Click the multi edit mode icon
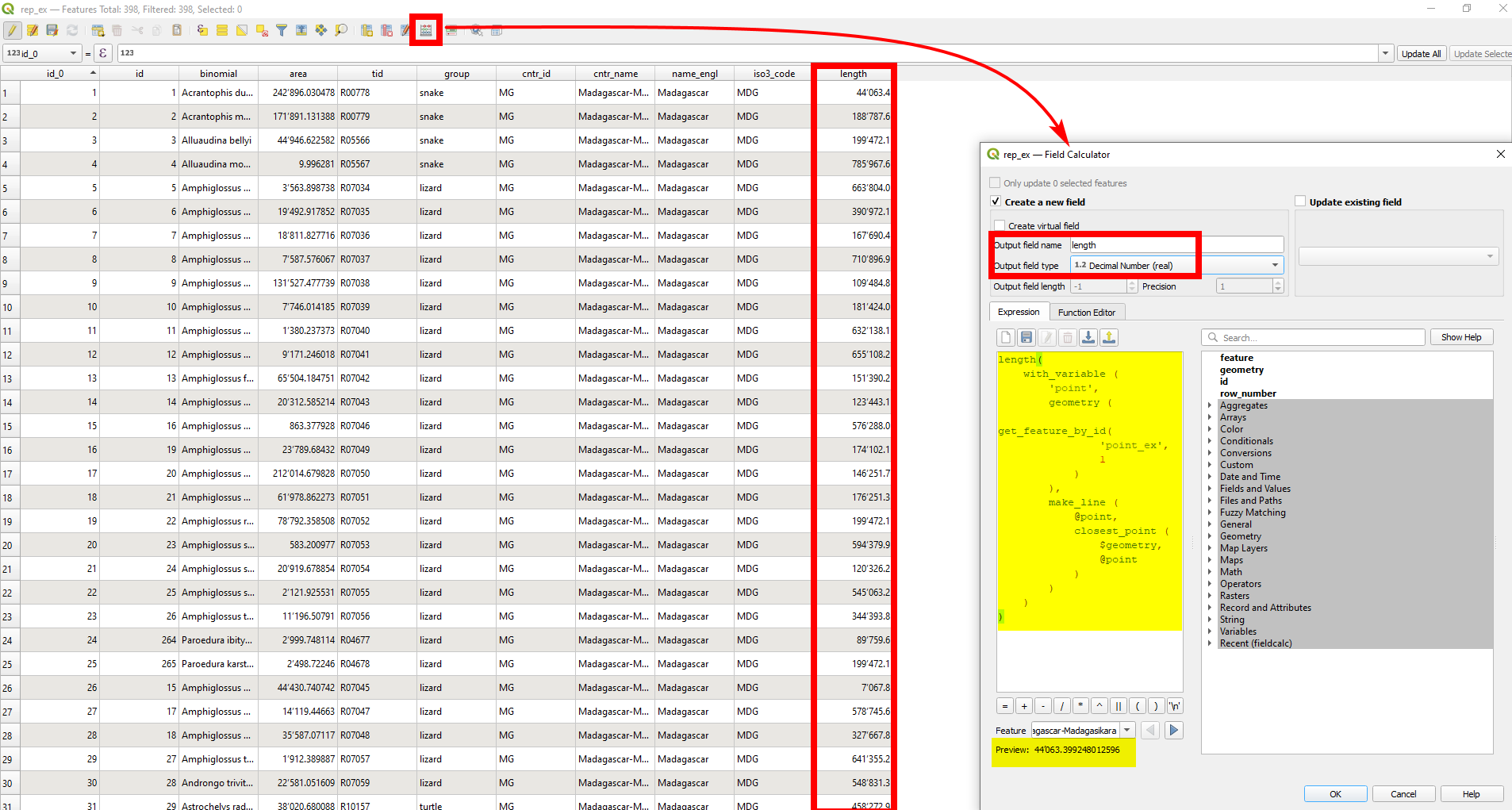Screen dimensions: 1512x810 point(33,31)
